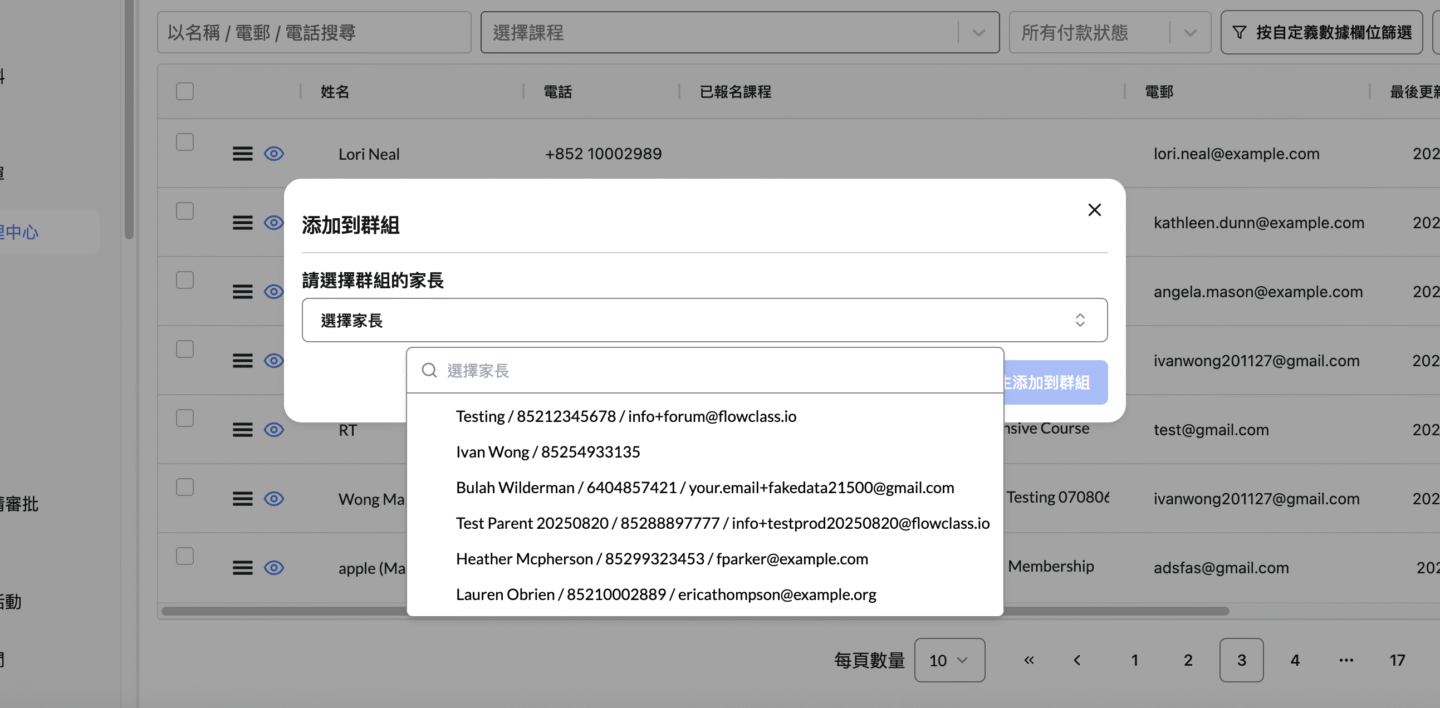Go to first page with double-arrow icon

point(1029,660)
